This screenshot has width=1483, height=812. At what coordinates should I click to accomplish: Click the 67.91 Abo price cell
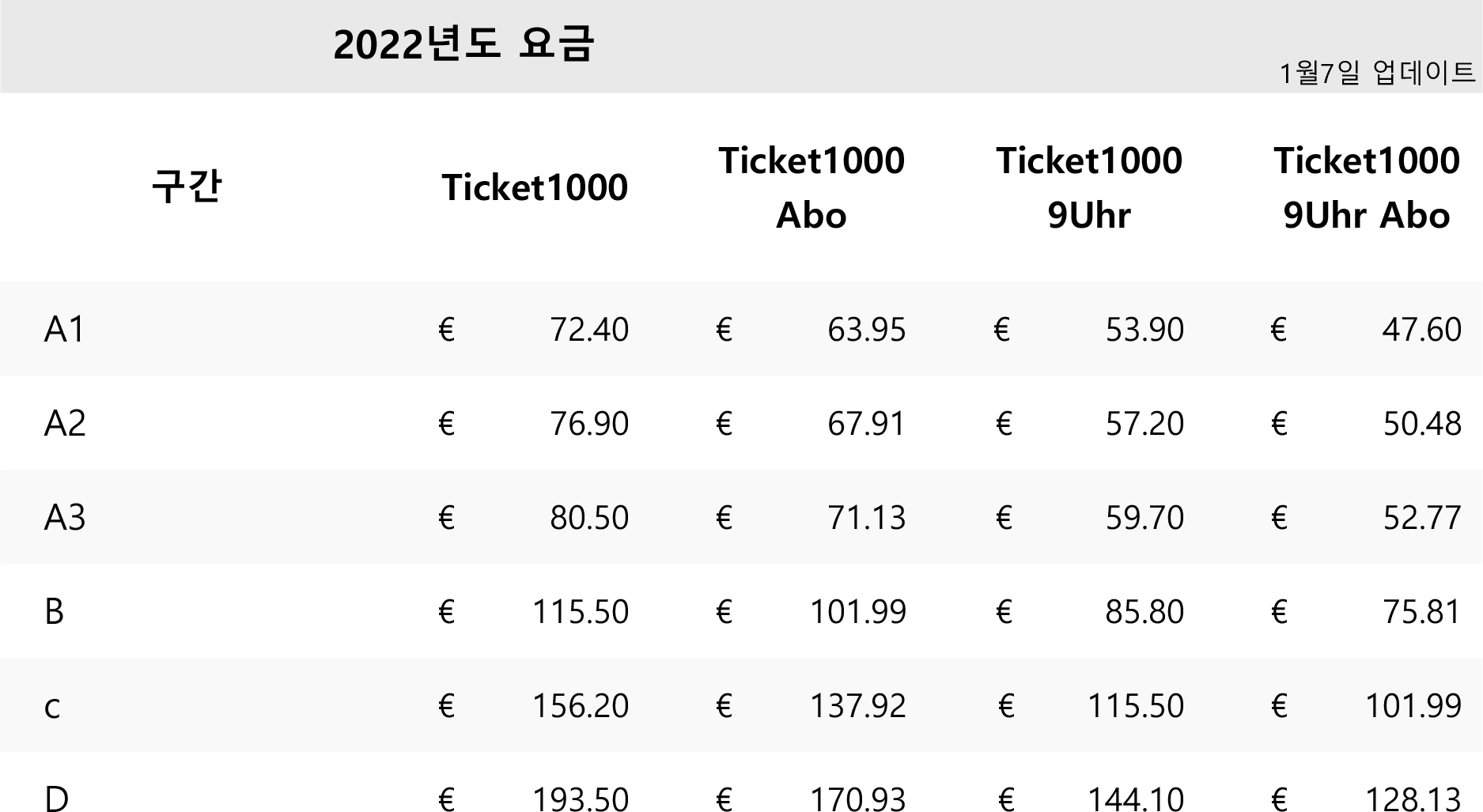click(x=867, y=423)
